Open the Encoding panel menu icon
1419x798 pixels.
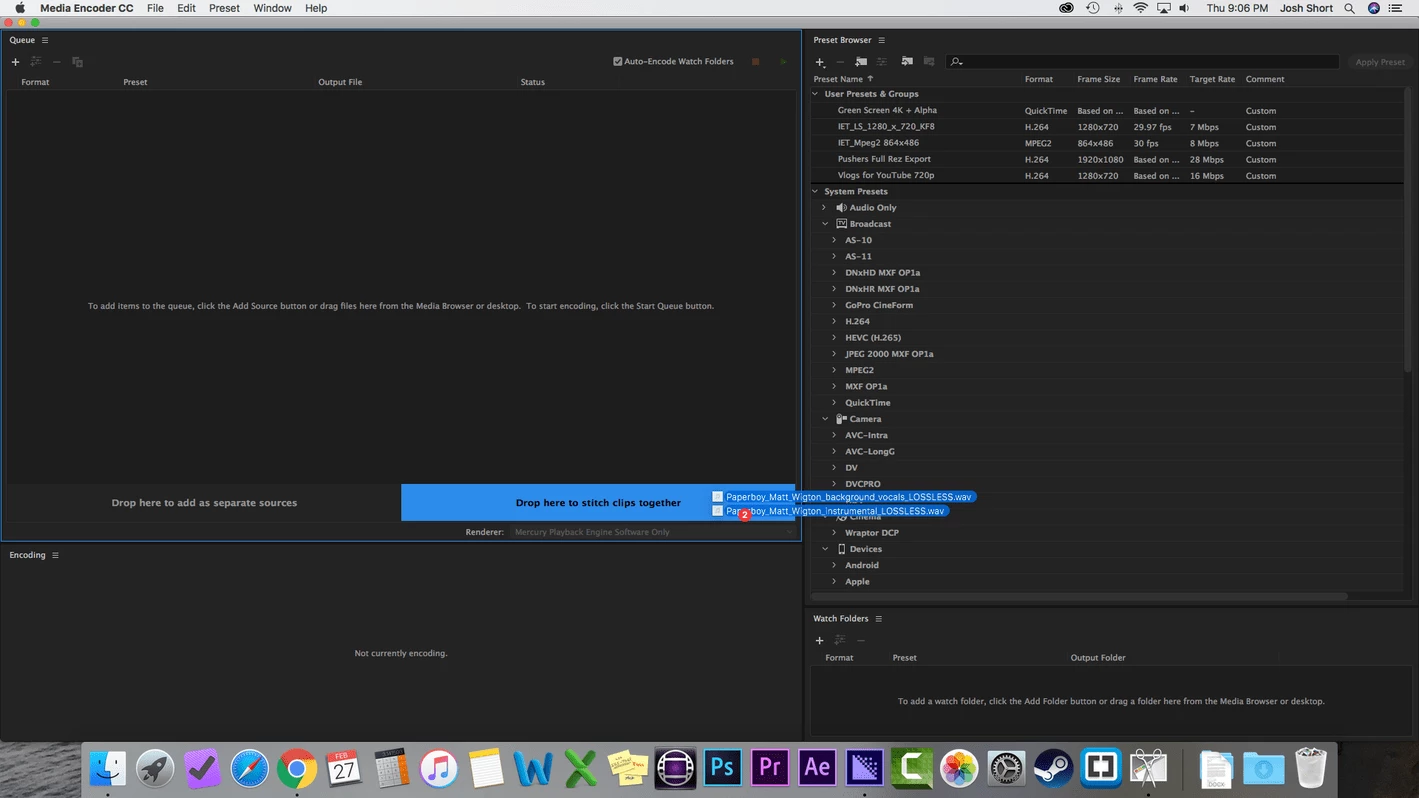(55, 555)
